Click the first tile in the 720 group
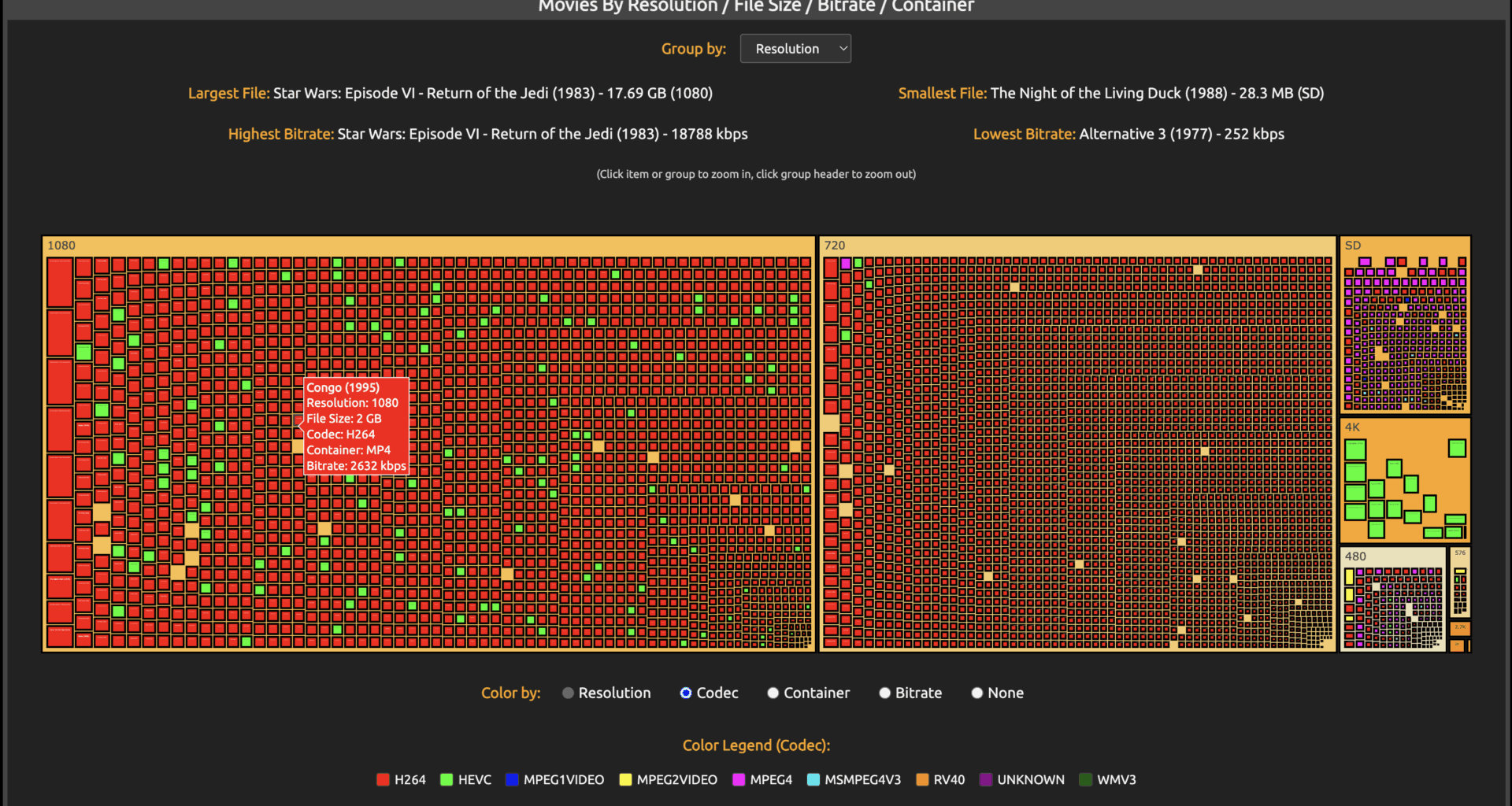This screenshot has height=806, width=1512. pos(832,268)
